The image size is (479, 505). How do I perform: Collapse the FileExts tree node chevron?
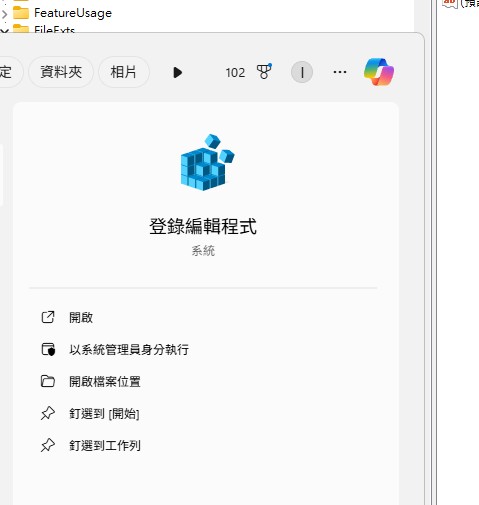pyautogui.click(x=5, y=31)
